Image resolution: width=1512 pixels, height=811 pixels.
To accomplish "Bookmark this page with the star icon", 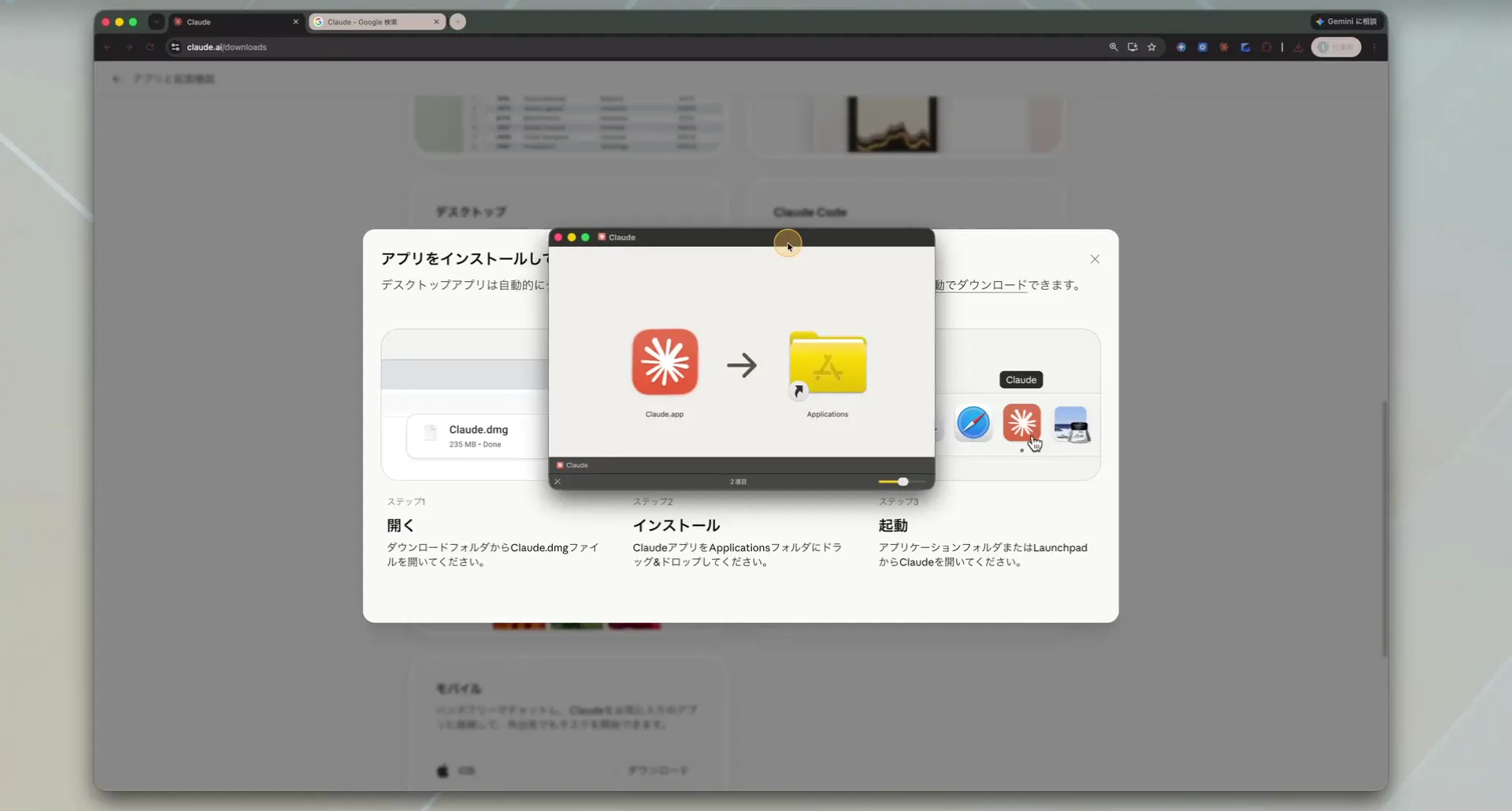I will pos(1151,47).
